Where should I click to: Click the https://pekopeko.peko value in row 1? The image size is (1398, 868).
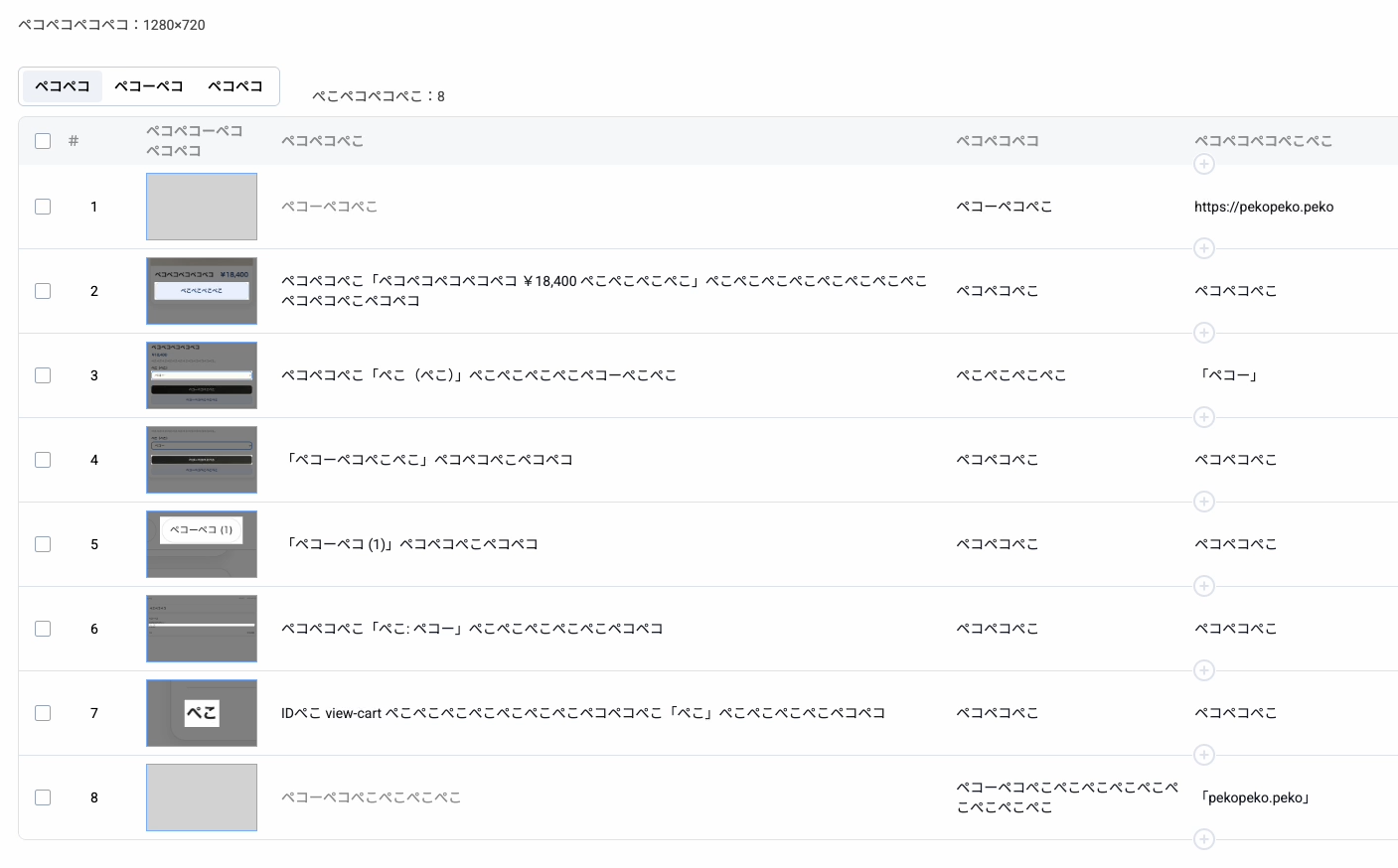point(1264,207)
